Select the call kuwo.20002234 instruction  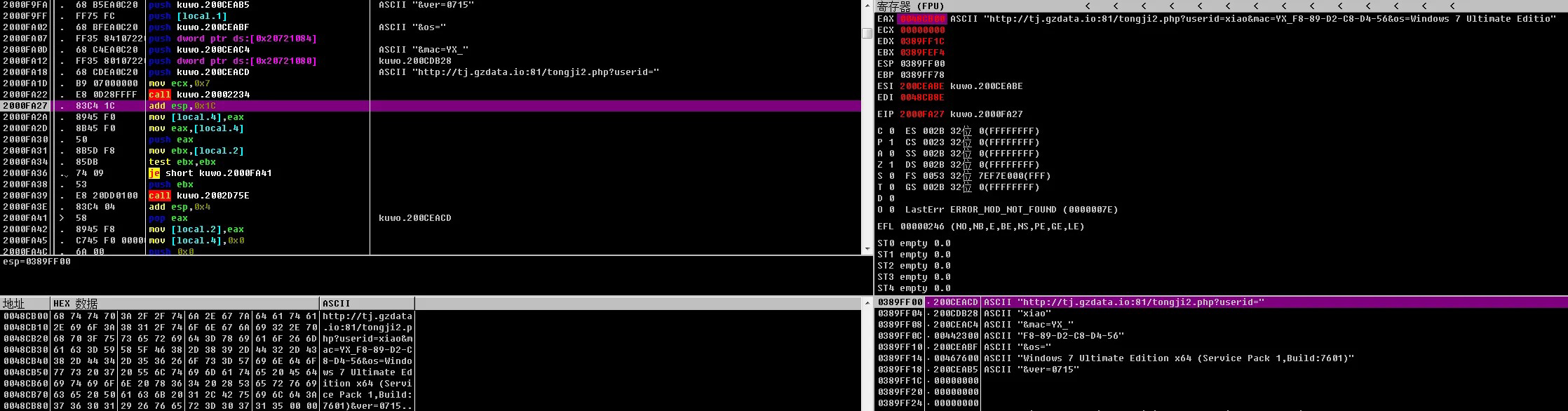199,95
